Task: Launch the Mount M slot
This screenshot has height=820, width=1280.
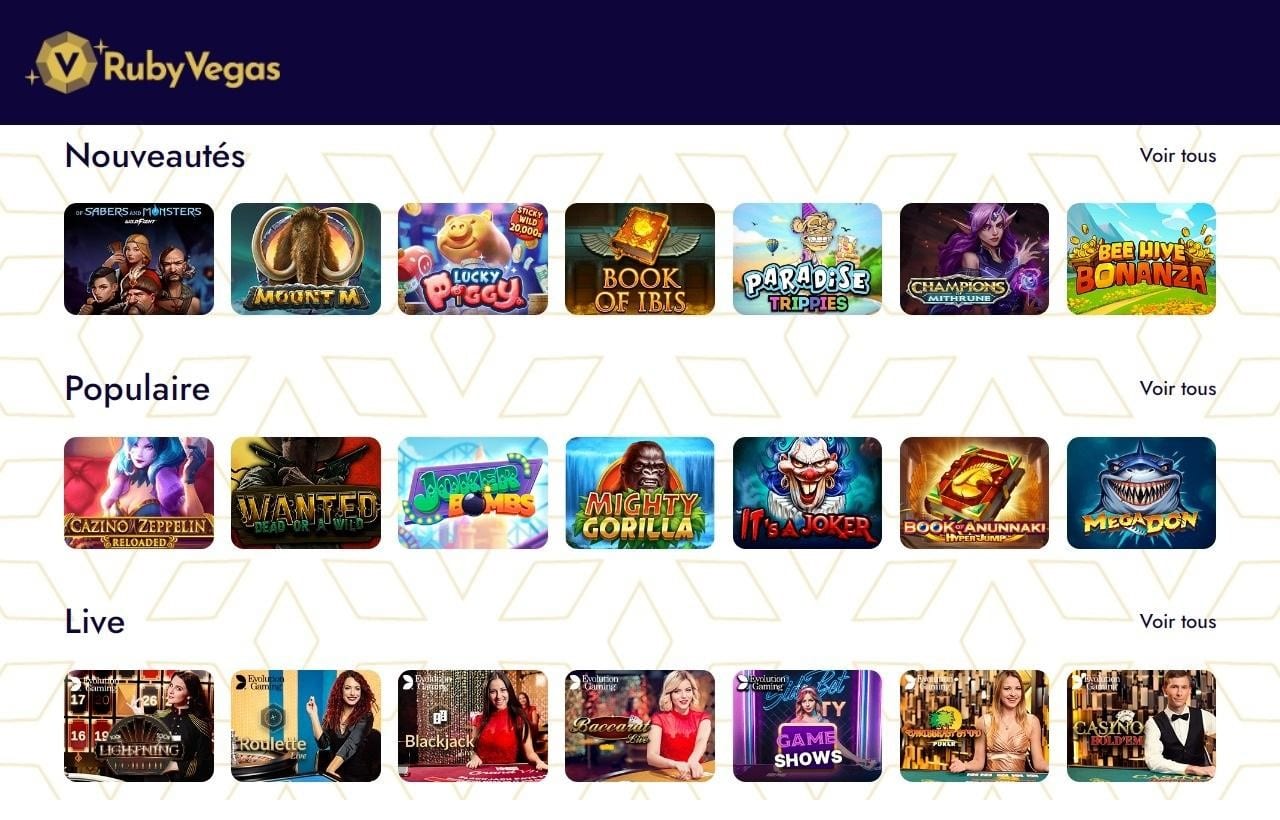Action: click(x=306, y=259)
